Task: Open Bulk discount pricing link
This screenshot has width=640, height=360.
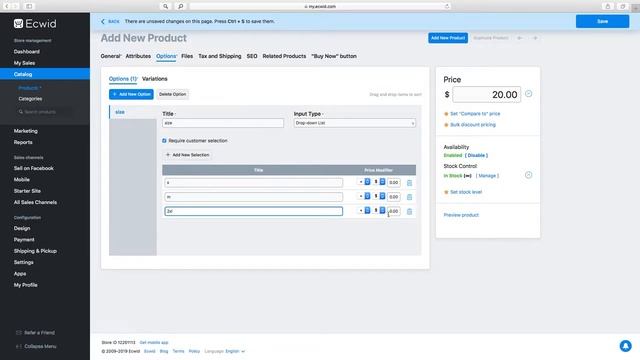Action: (473, 125)
